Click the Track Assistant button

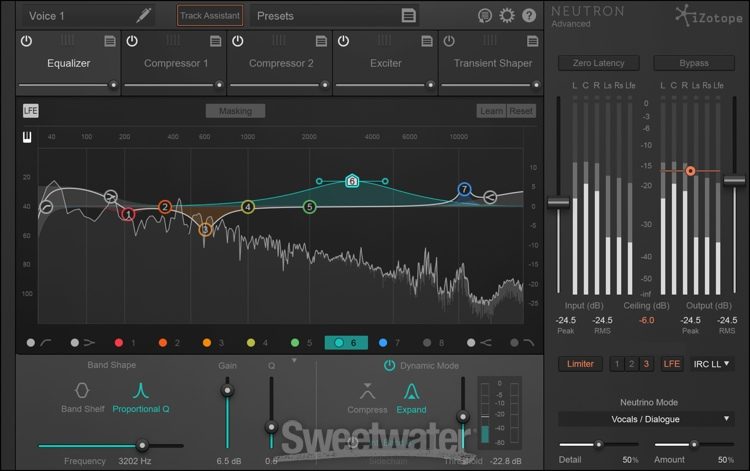(x=210, y=16)
